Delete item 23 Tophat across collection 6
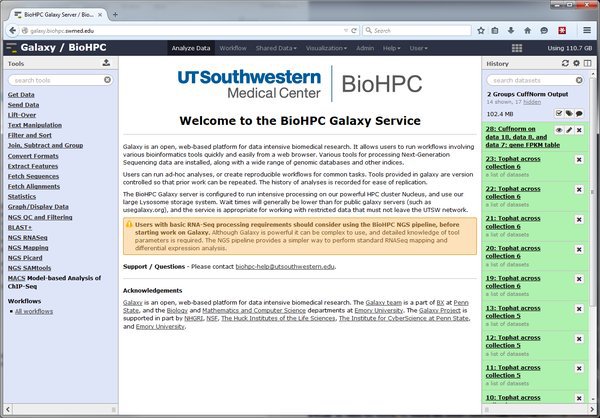This screenshot has height=418, width=600. click(579, 160)
